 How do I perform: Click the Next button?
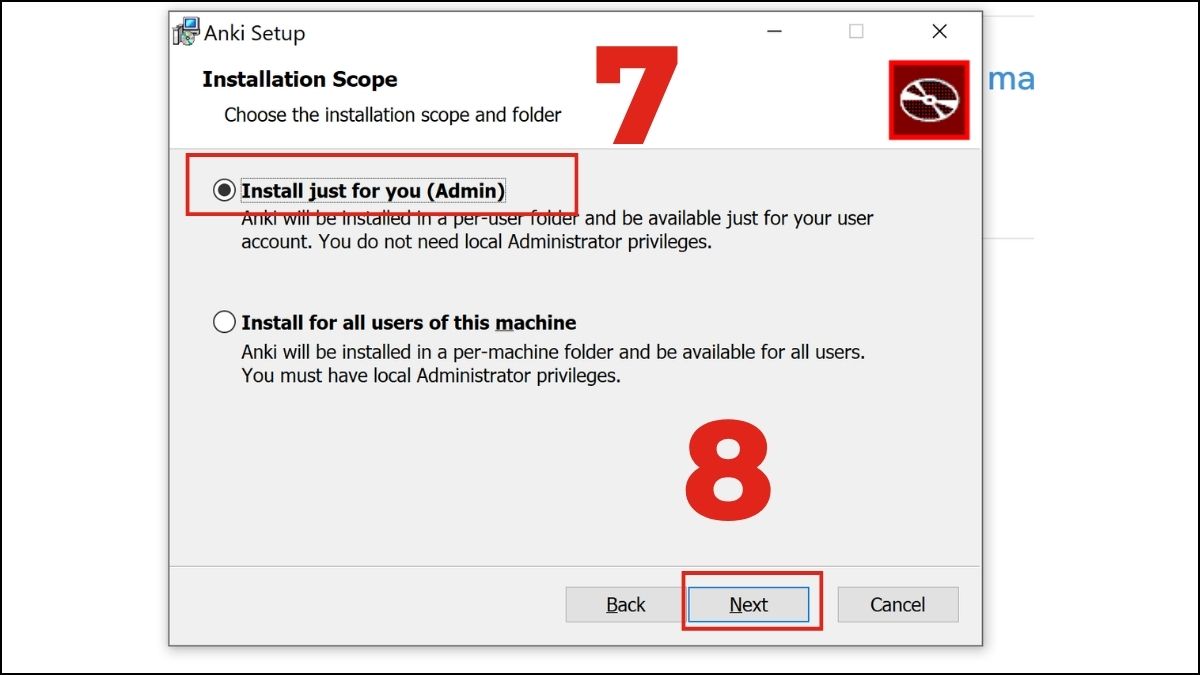point(748,604)
